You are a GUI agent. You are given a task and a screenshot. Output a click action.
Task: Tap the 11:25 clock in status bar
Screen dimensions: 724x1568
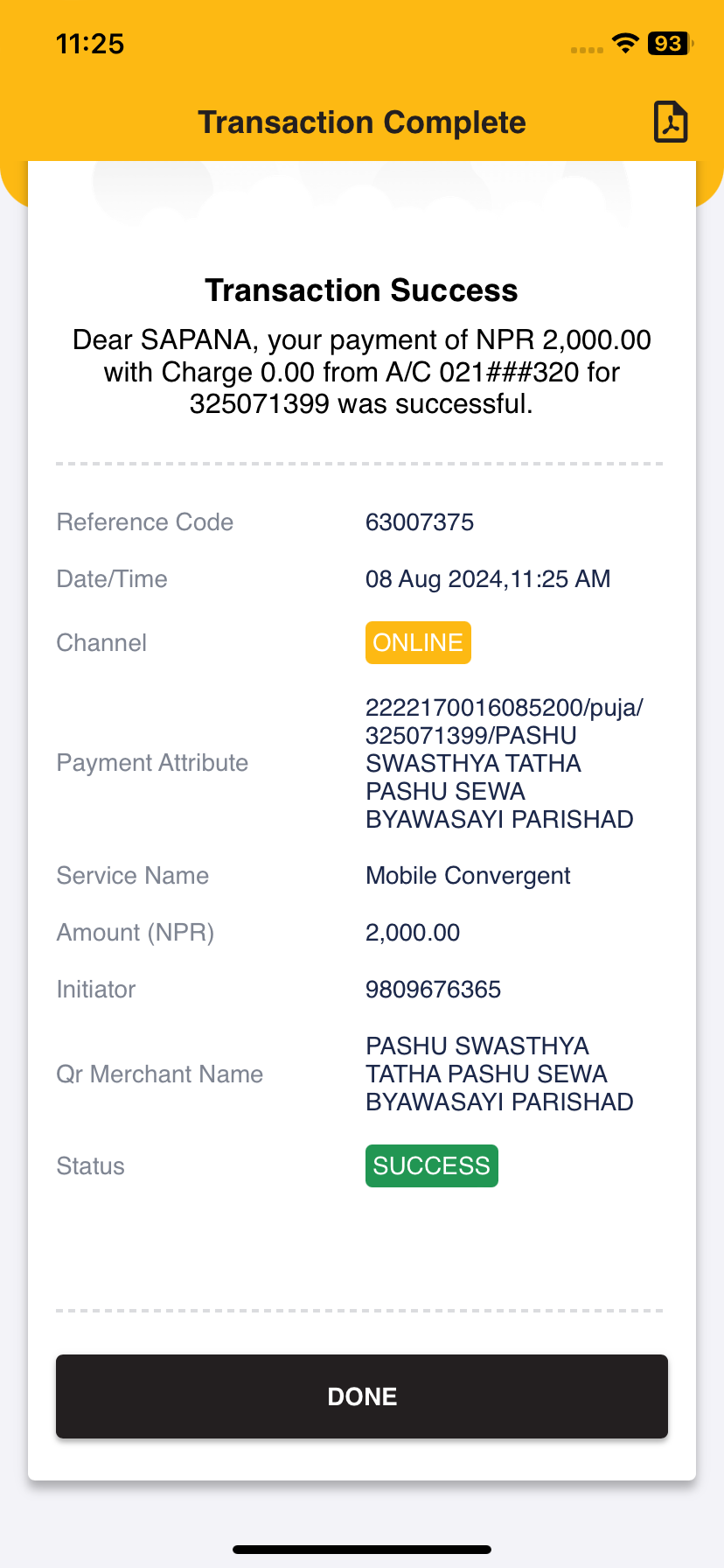pos(90,43)
